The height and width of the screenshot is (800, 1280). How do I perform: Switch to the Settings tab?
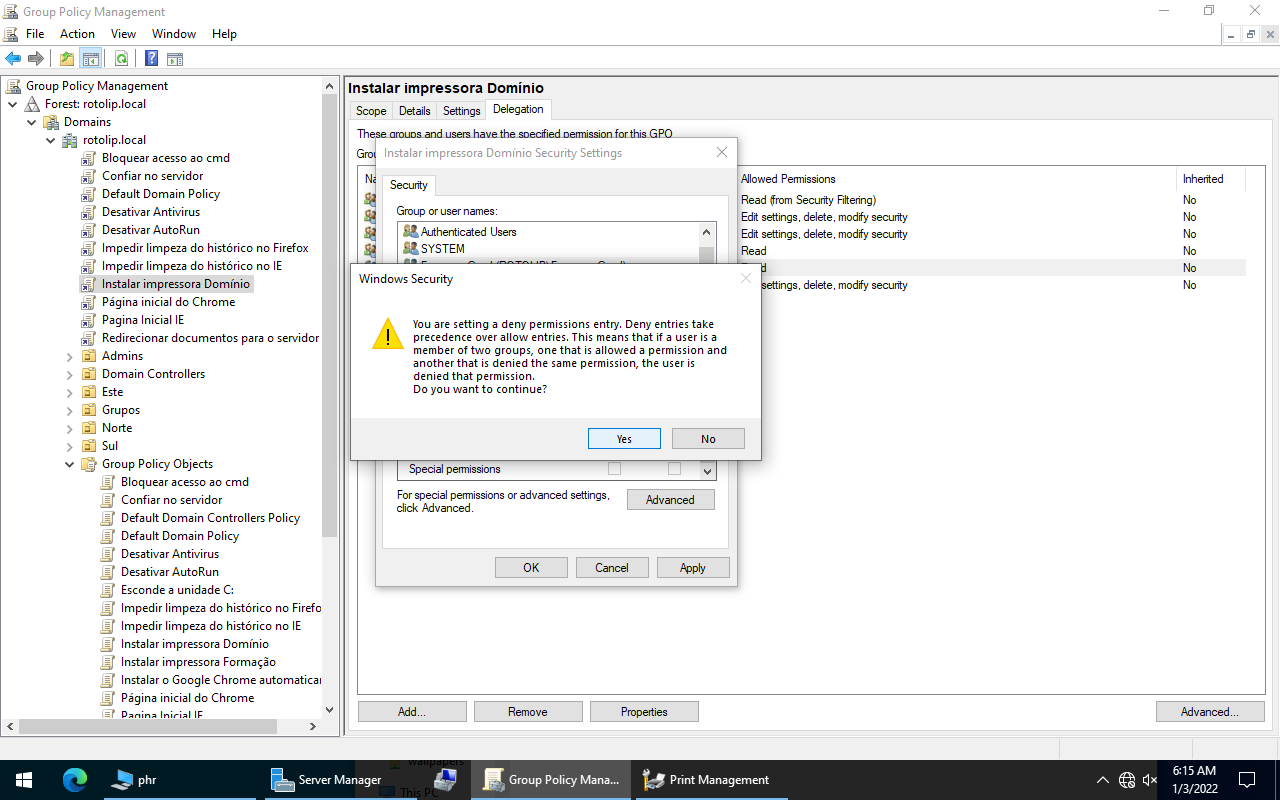pos(461,111)
